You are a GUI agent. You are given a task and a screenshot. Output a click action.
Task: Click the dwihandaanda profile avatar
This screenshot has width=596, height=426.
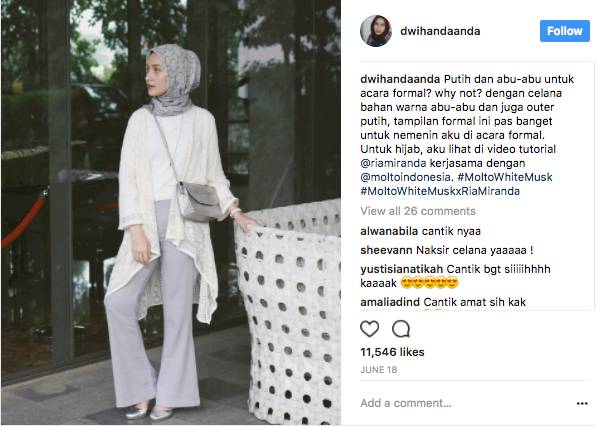click(376, 31)
